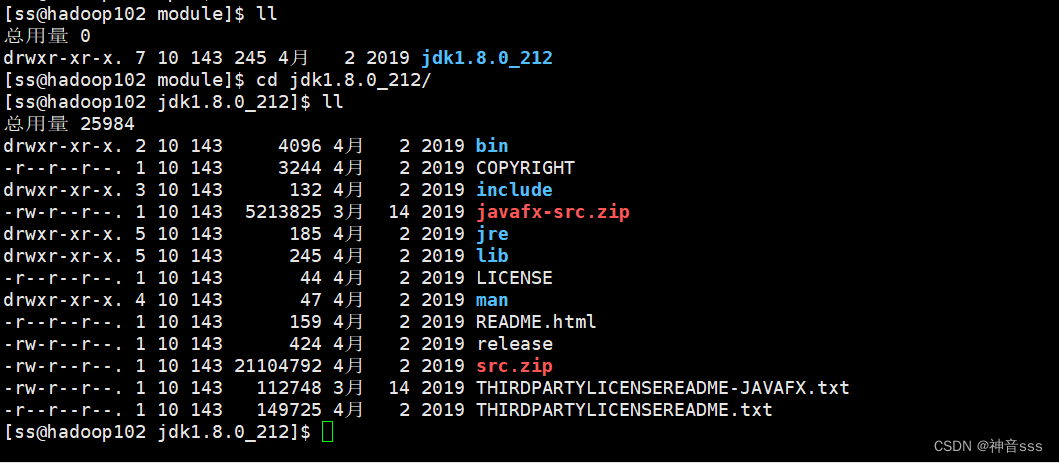Click the blue jdk1.8.0_212 directory listing
This screenshot has width=1059, height=463.
487,58
